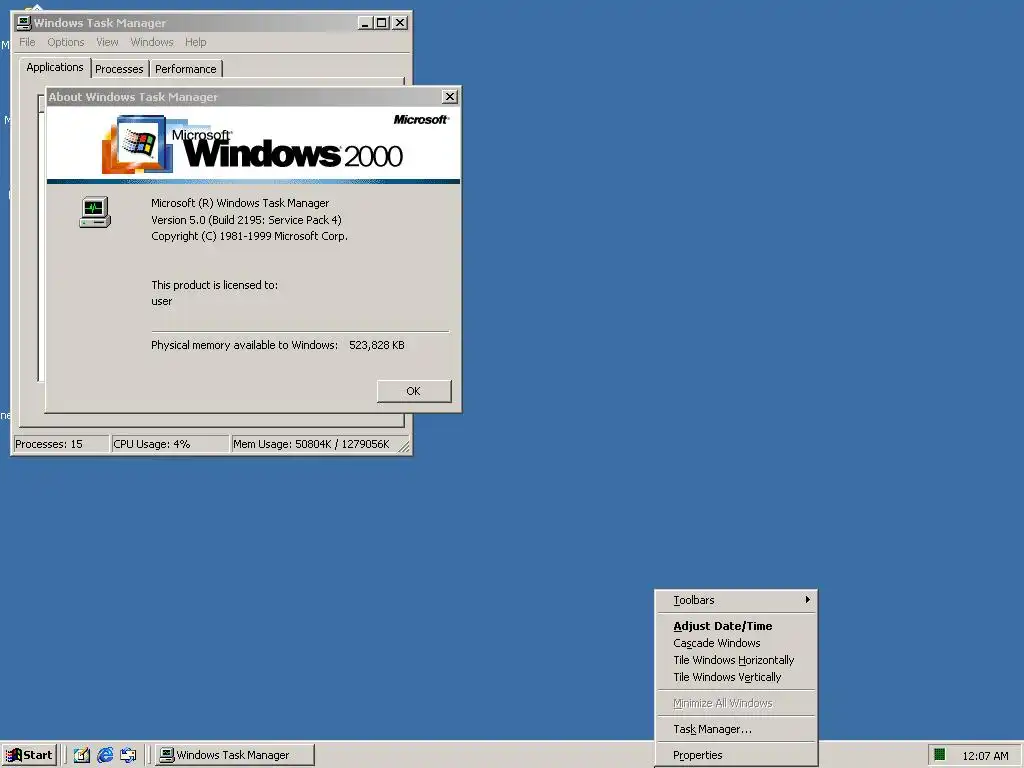Choose Task Manager... from context menu
The width and height of the screenshot is (1024, 768).
tap(737, 729)
